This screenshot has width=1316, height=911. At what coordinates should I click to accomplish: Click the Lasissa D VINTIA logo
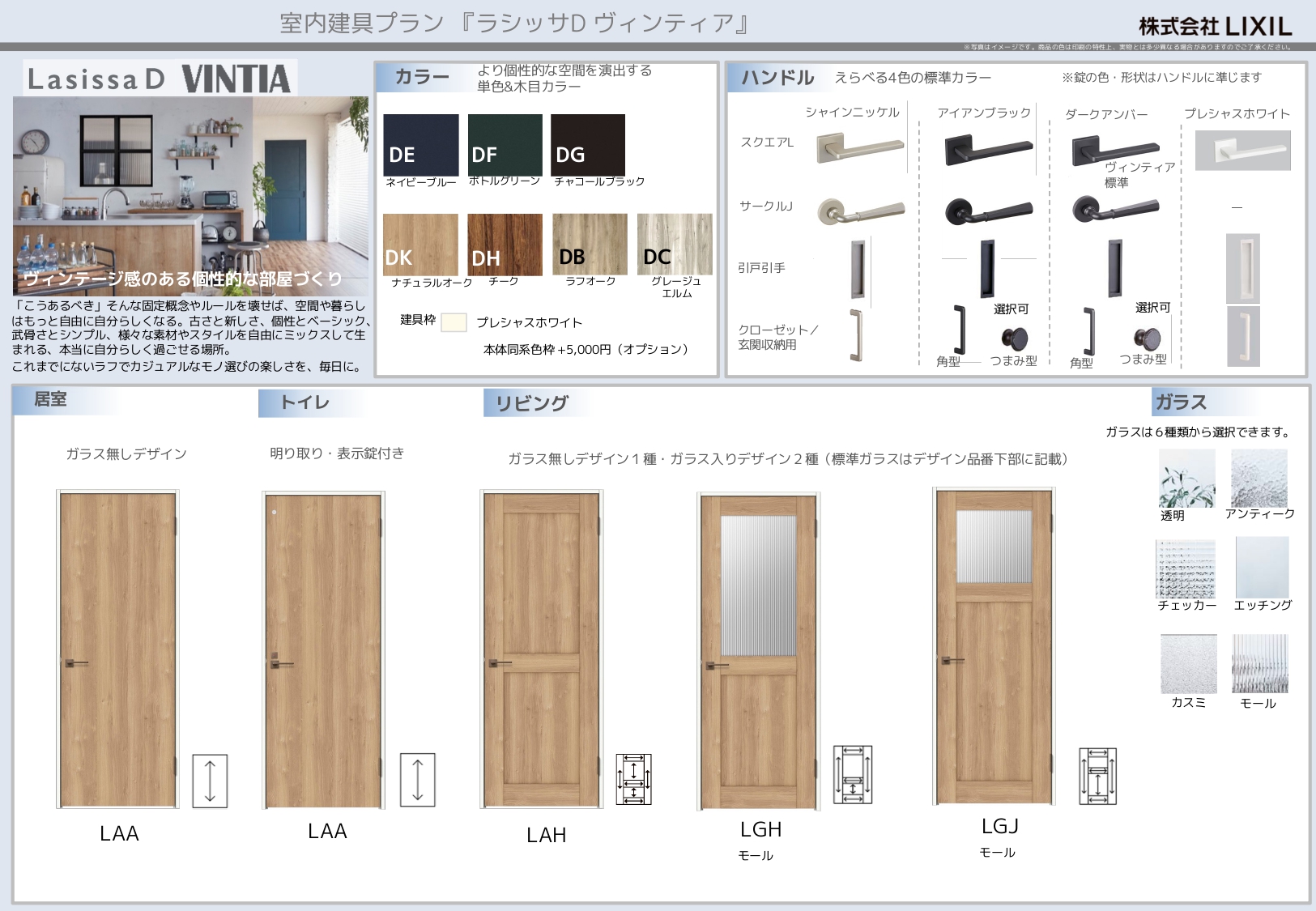pyautogui.click(x=160, y=79)
